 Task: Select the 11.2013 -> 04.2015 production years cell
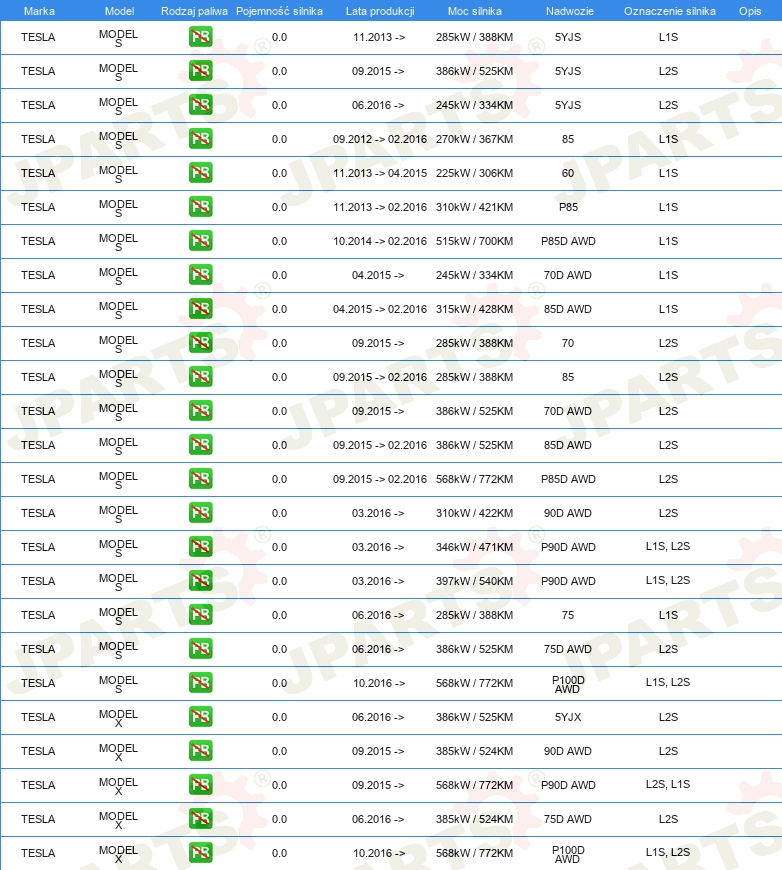tap(380, 173)
